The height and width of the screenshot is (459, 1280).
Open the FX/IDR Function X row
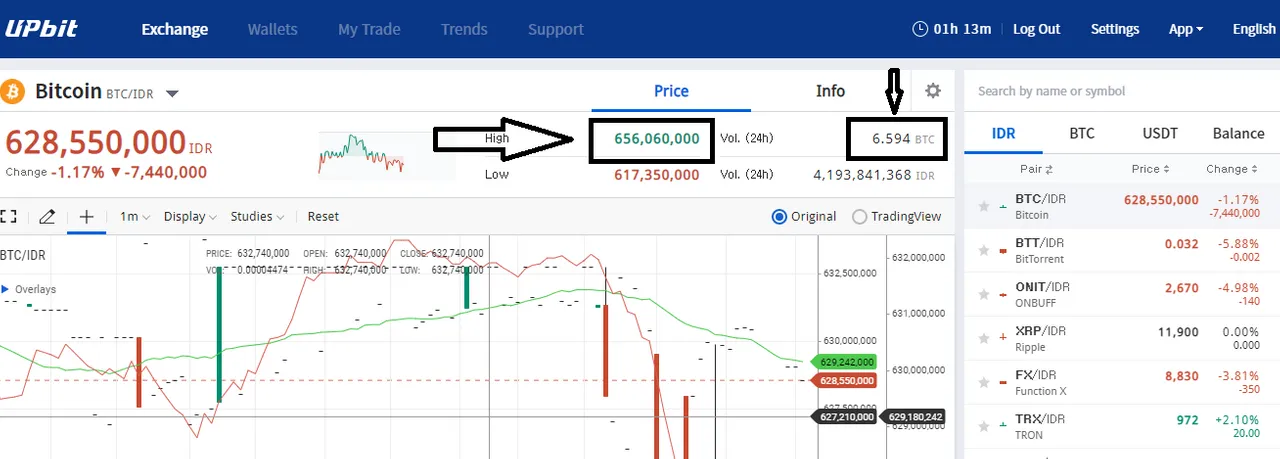tap(1121, 383)
